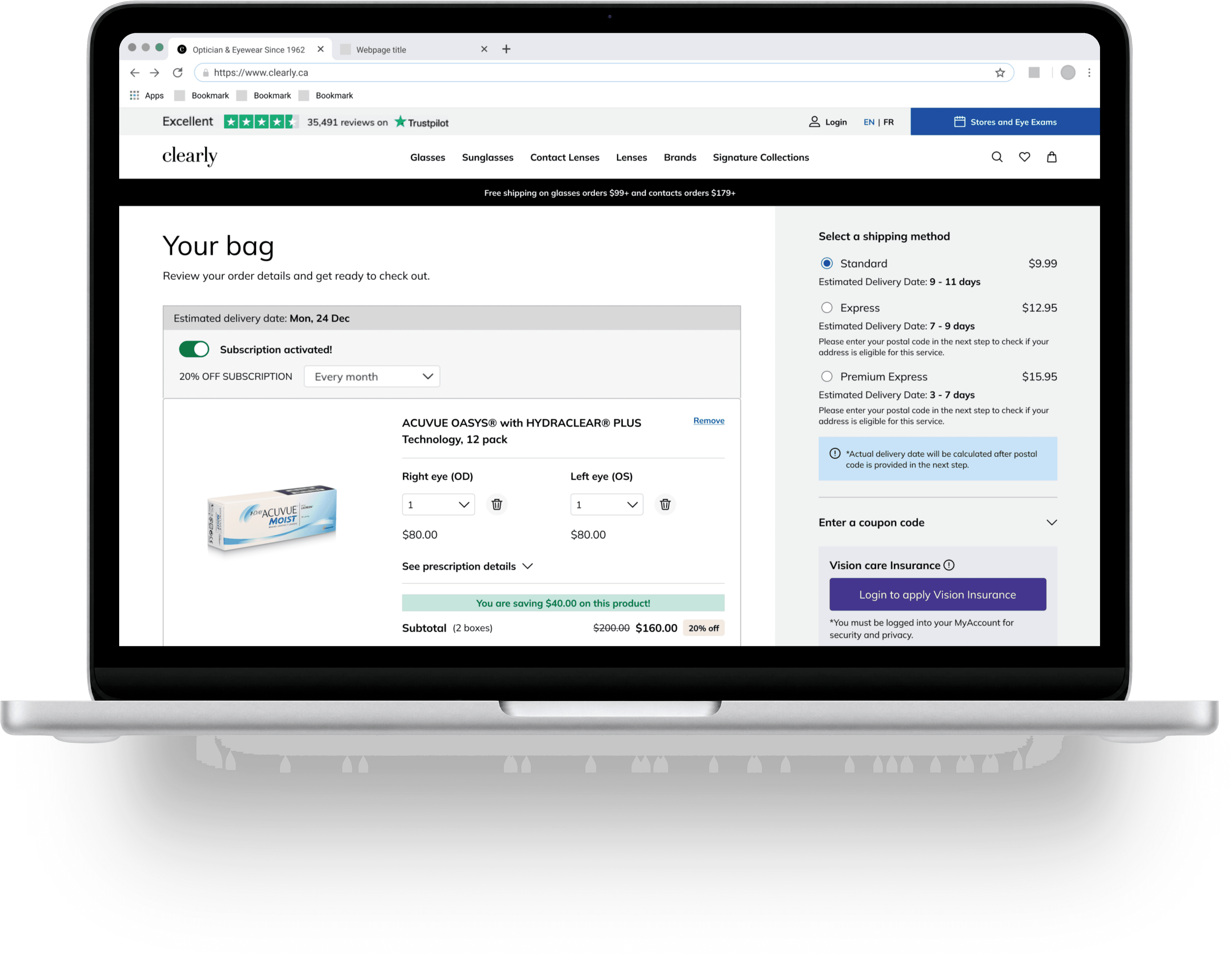The width and height of the screenshot is (1232, 955).
Task: Open the Every month frequency dropdown
Action: pyautogui.click(x=372, y=377)
